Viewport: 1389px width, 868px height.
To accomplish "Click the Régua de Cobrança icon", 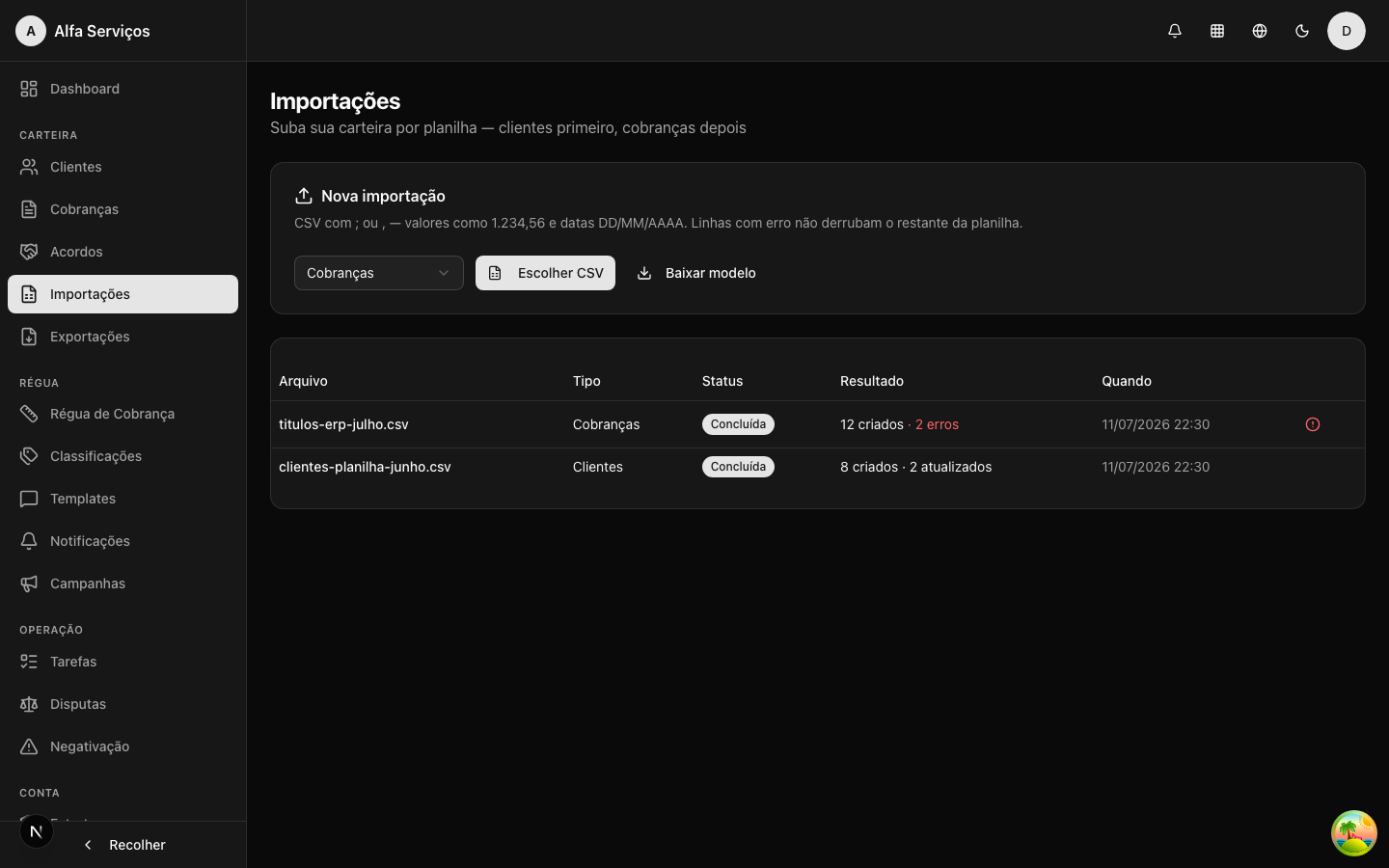I will coord(29,414).
